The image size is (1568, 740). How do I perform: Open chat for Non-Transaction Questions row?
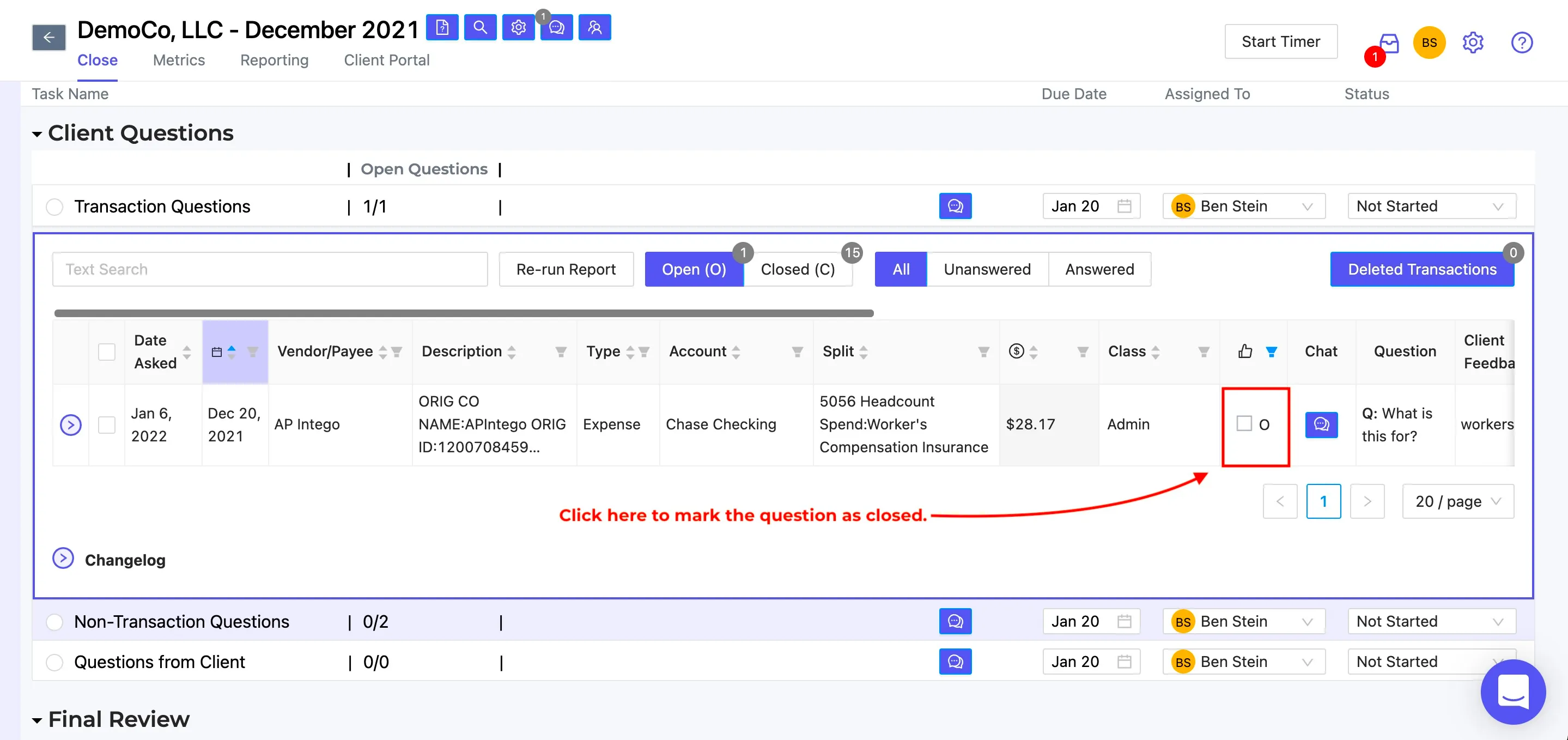tap(956, 621)
